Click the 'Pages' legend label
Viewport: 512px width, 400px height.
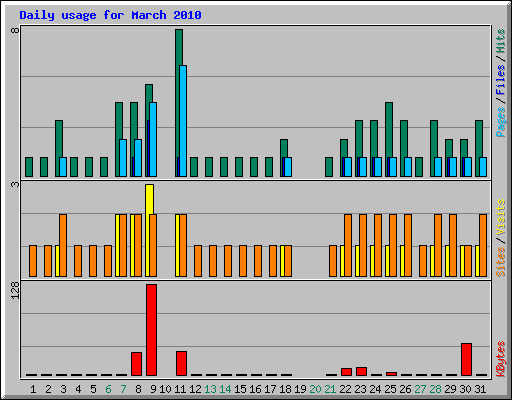coord(500,122)
